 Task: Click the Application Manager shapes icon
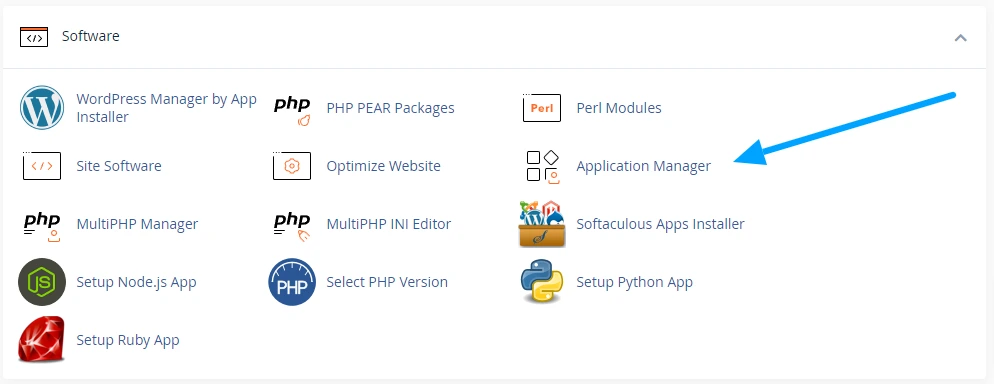pos(543,167)
